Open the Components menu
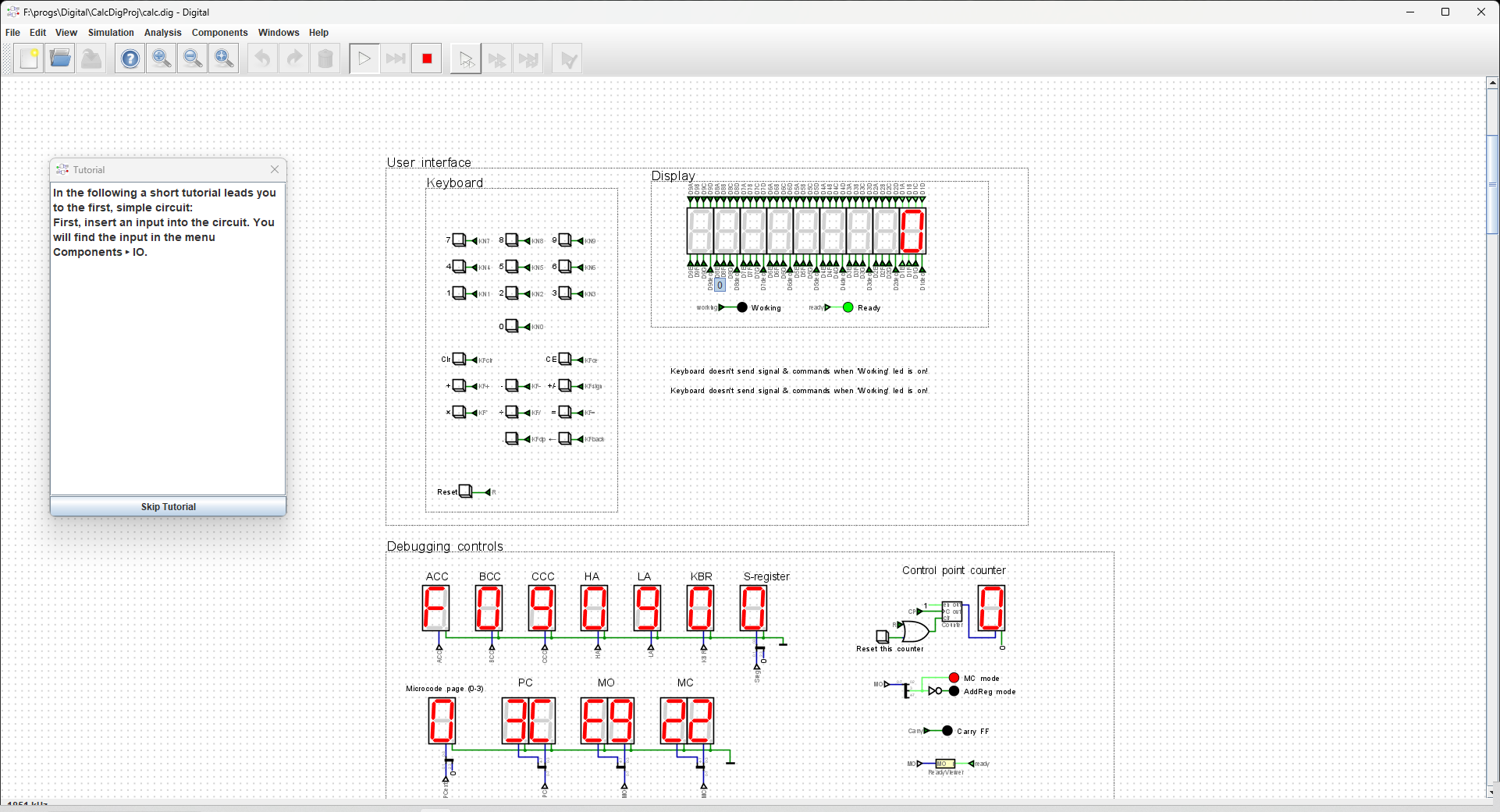This screenshot has height=812, width=1500. pyautogui.click(x=219, y=33)
